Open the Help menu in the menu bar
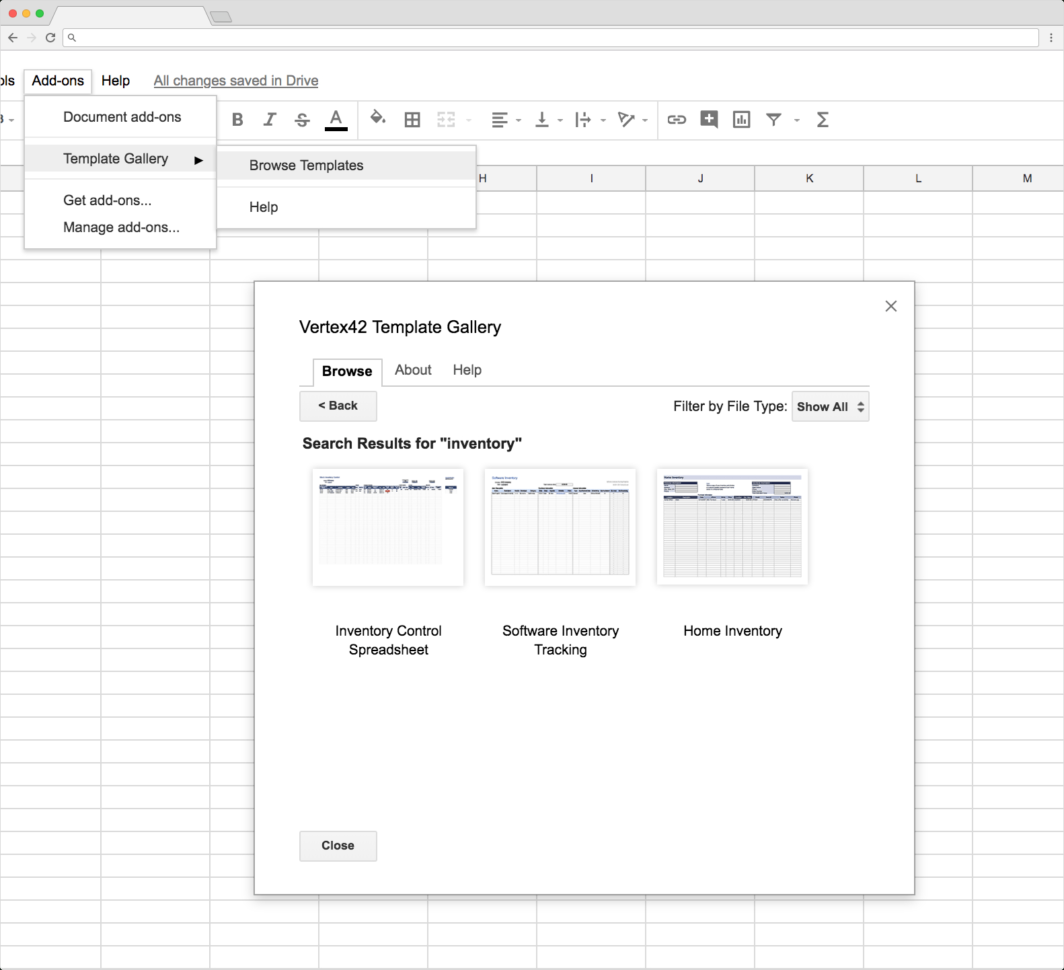This screenshot has height=970, width=1064. [x=116, y=81]
